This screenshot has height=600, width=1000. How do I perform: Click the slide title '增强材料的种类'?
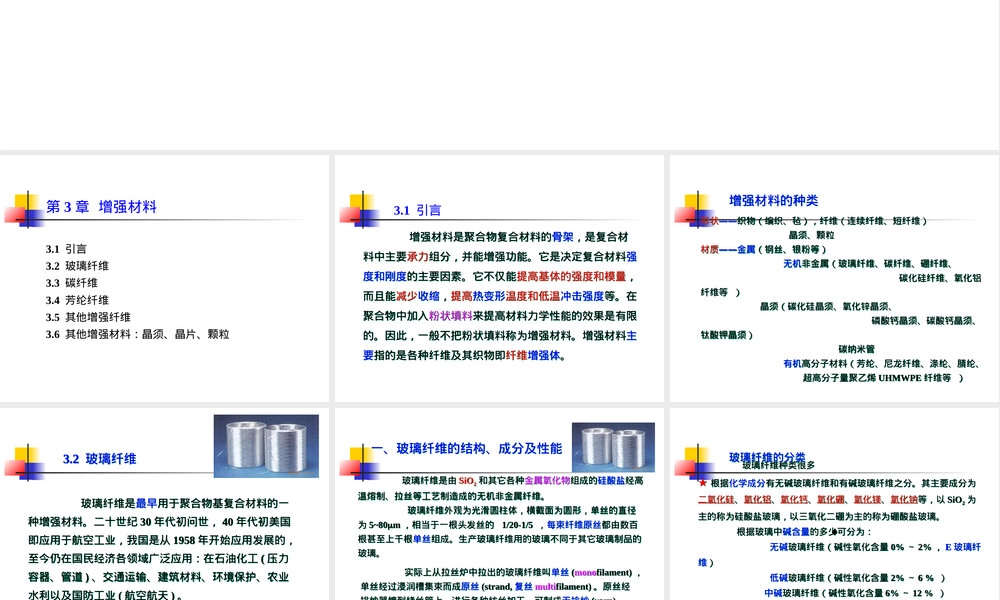[774, 201]
